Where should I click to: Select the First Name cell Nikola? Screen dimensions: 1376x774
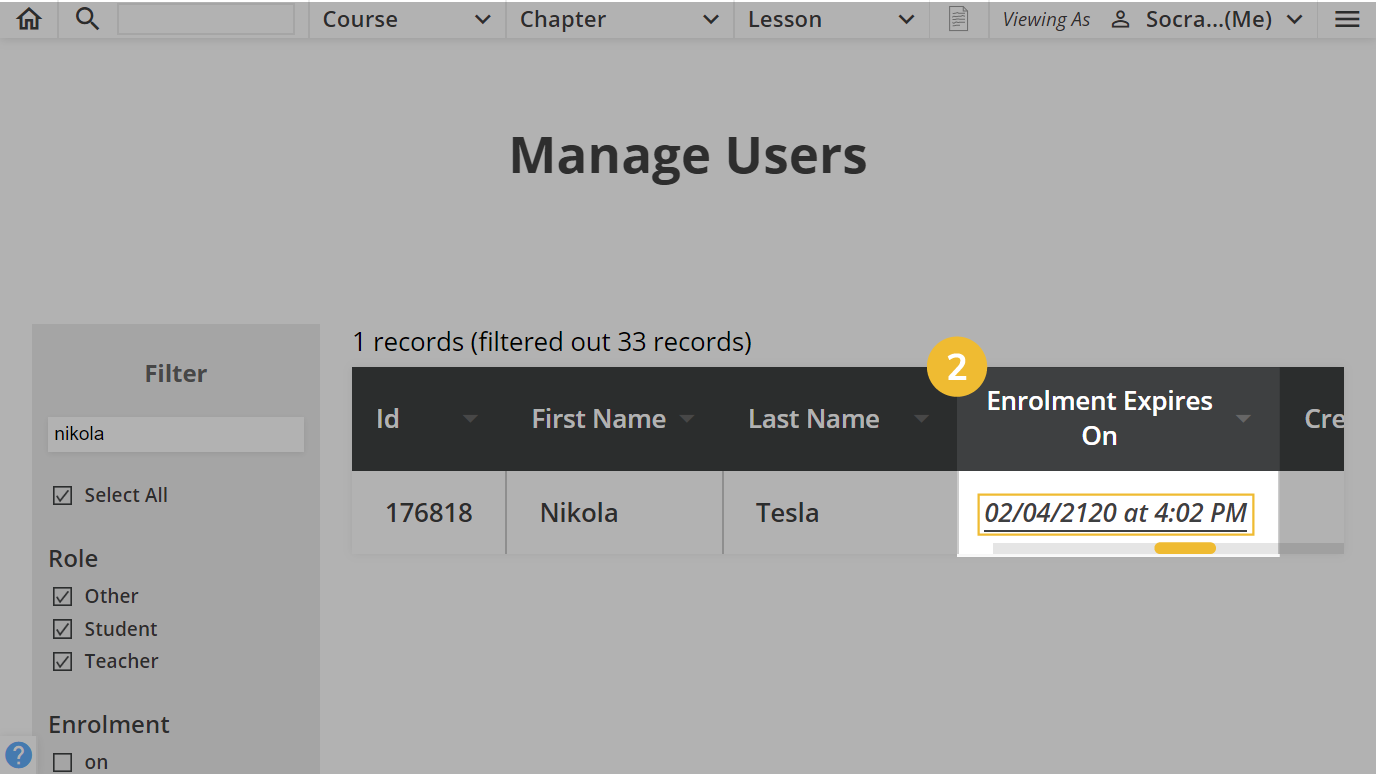point(615,513)
